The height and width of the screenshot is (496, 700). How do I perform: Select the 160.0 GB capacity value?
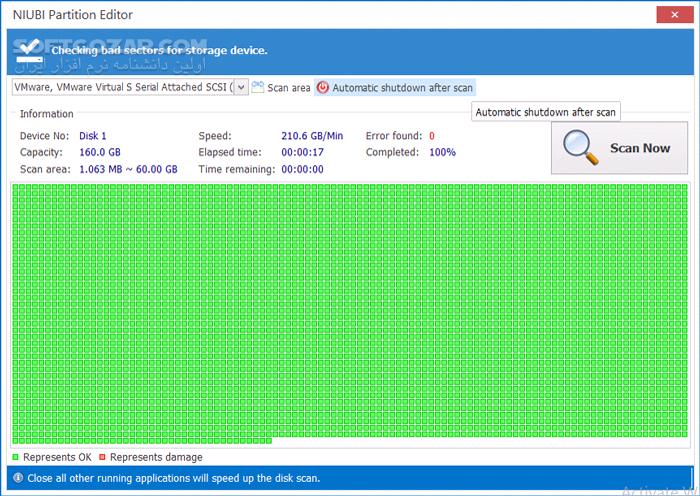click(100, 152)
